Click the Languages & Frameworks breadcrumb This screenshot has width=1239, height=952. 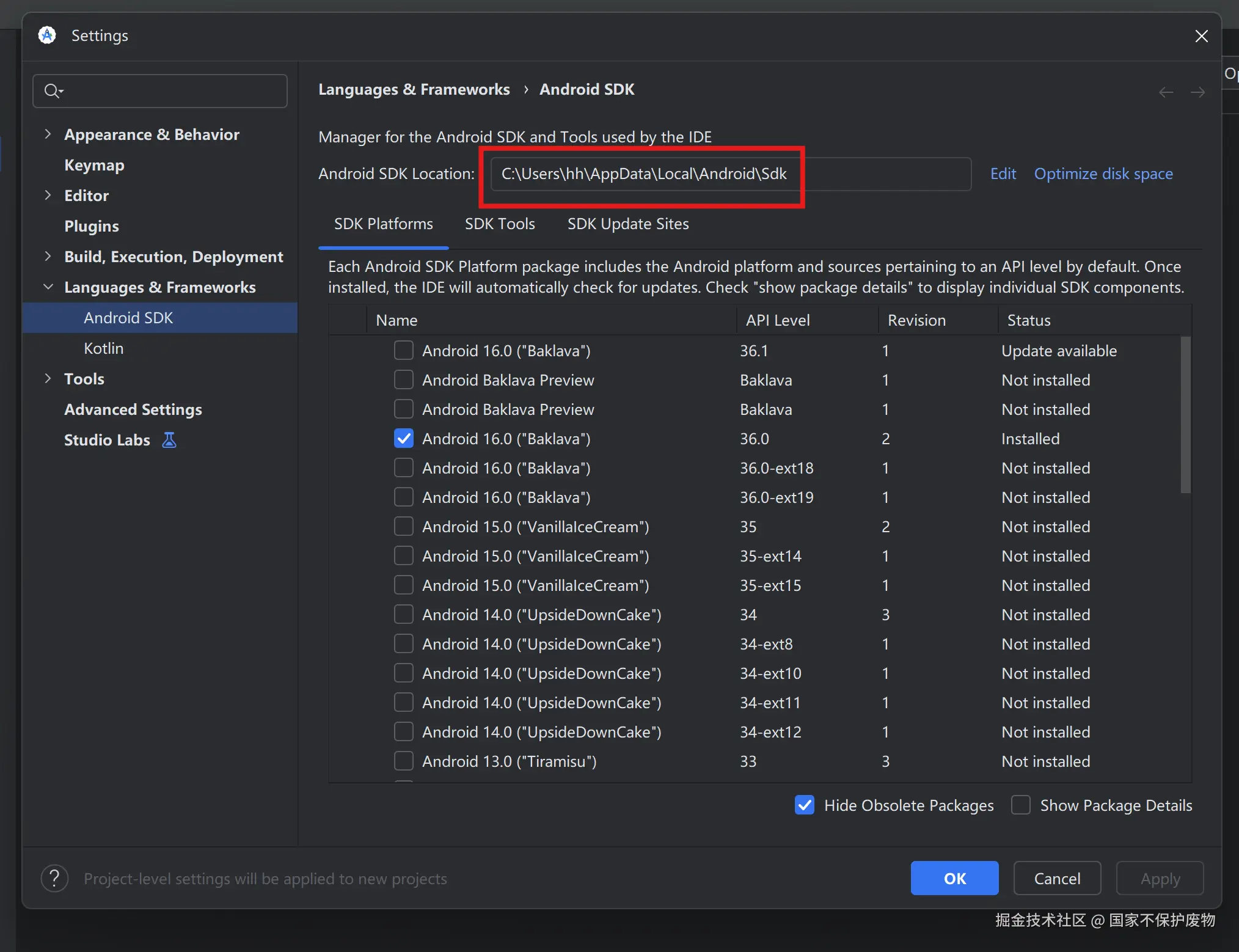coord(414,90)
